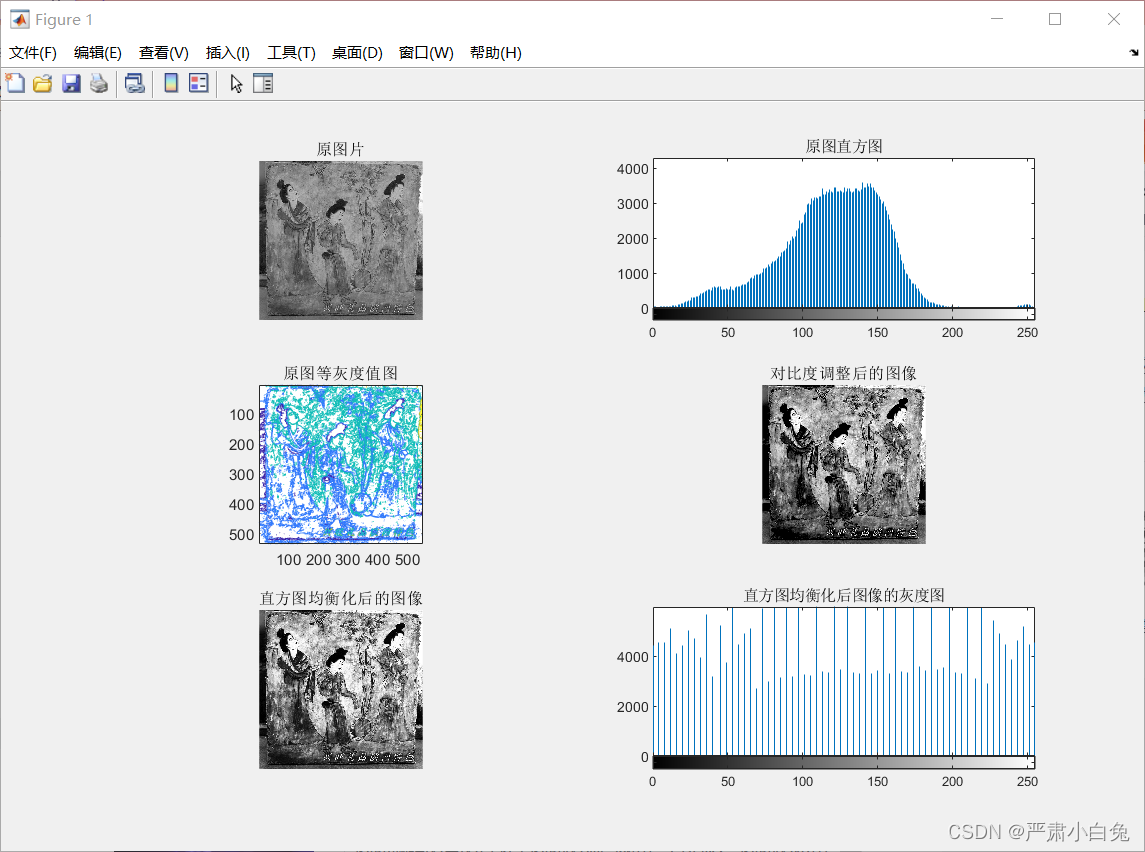Screen dimensions: 1145x852
Task: Open the 查看(V) menu
Action: click(x=164, y=53)
